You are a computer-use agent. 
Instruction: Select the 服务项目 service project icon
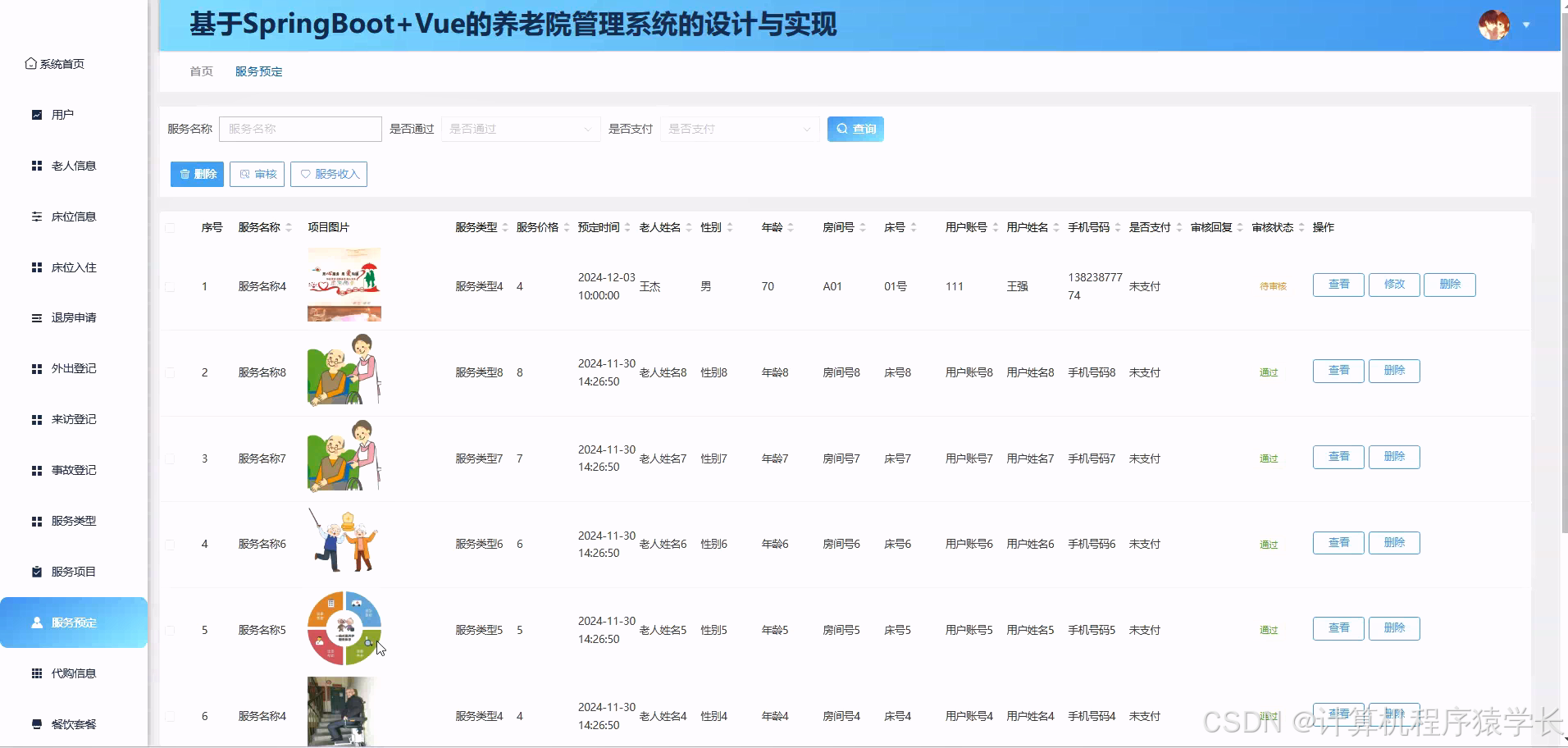click(x=35, y=571)
